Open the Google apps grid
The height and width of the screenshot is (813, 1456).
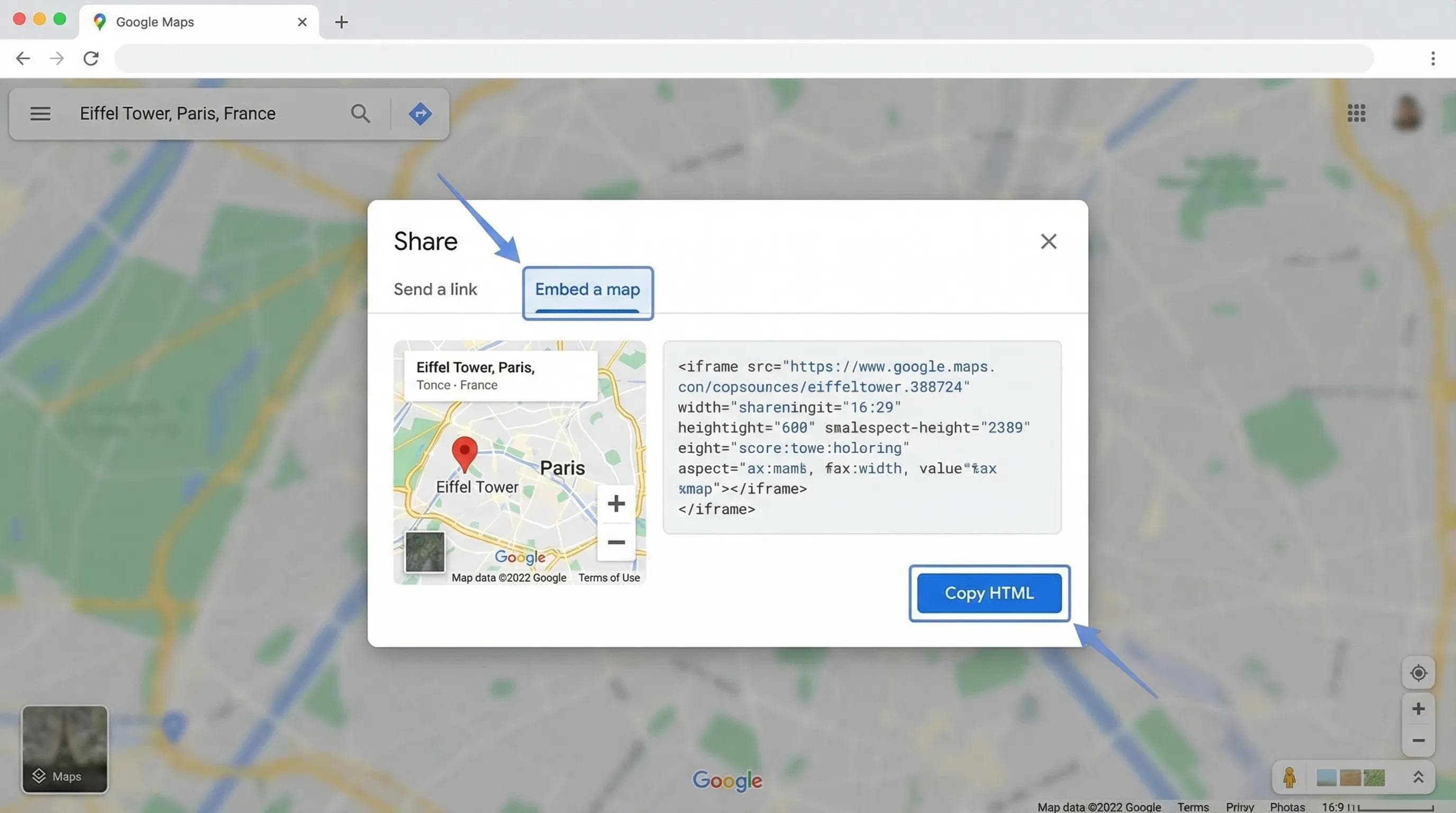(1356, 113)
